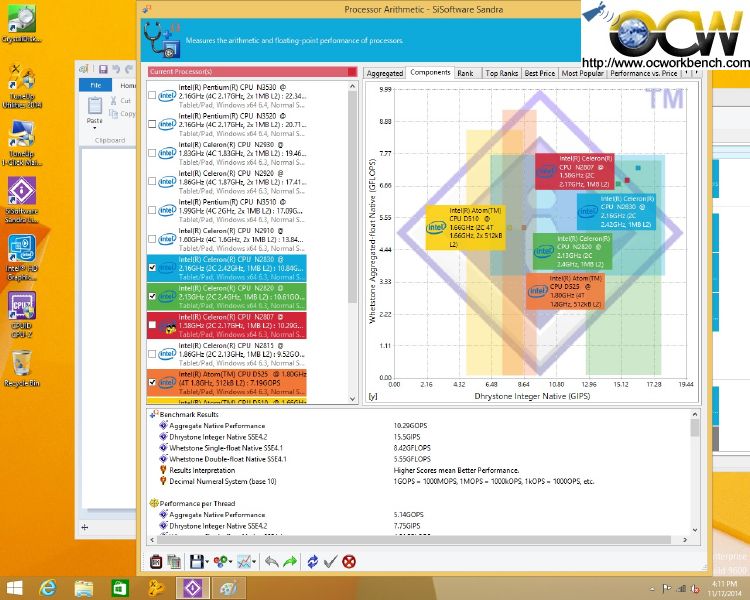The image size is (750, 600).
Task: Open the dropdown arrow next to the chart icon
Action: tap(254, 562)
